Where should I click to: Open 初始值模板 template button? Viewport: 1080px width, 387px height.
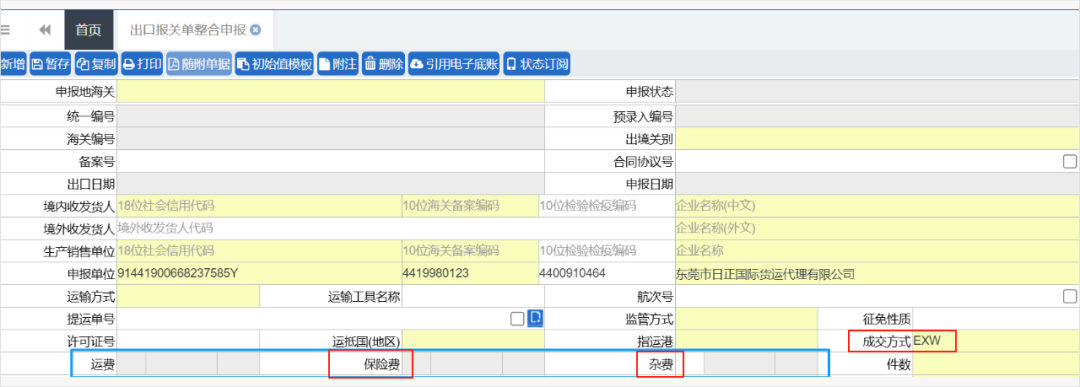coord(275,65)
